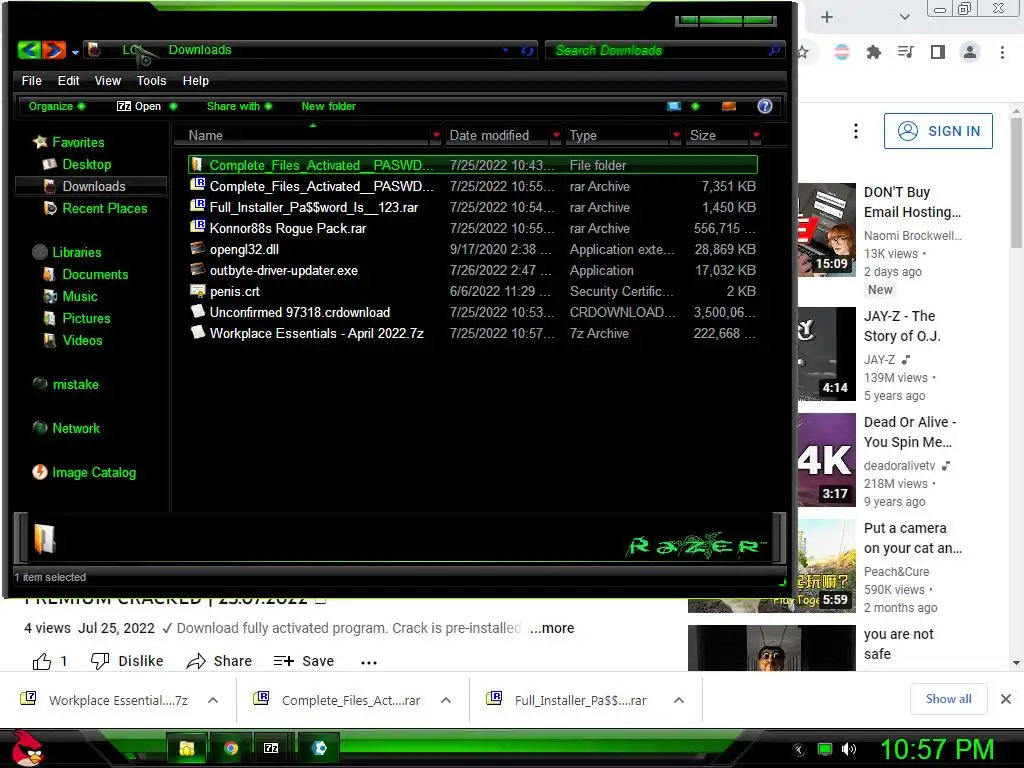Viewport: 1024px width, 768px height.
Task: Open Date modified column filter dropdown
Action: (x=556, y=135)
